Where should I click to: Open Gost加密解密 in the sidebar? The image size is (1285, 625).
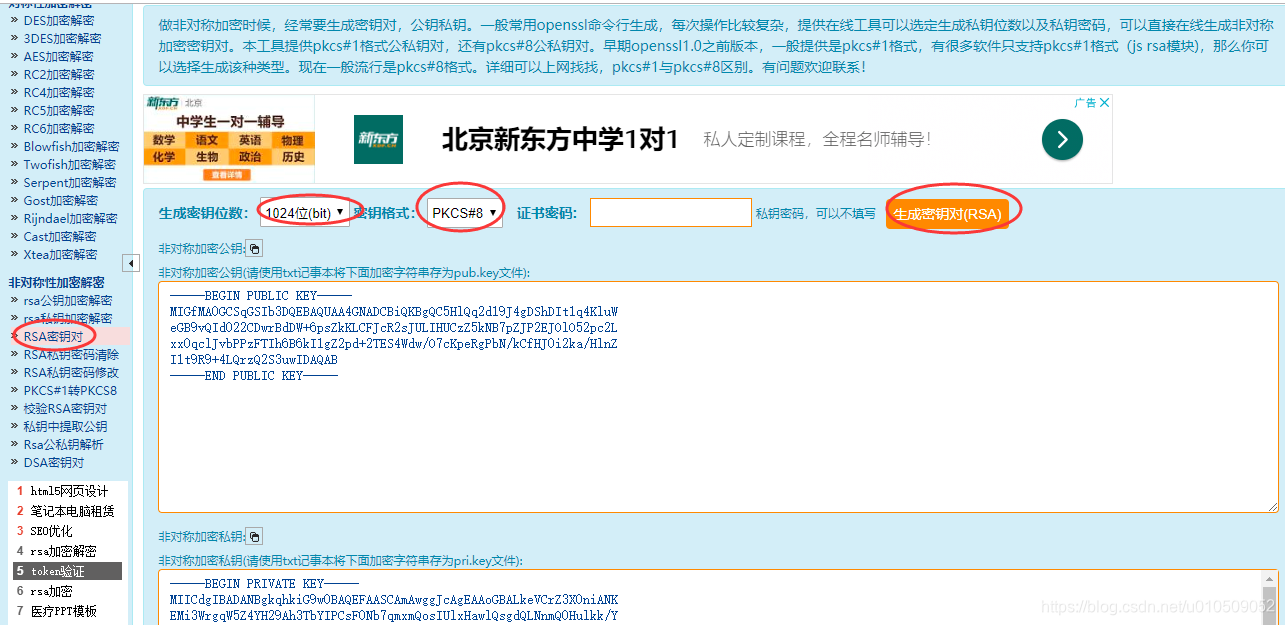point(62,200)
